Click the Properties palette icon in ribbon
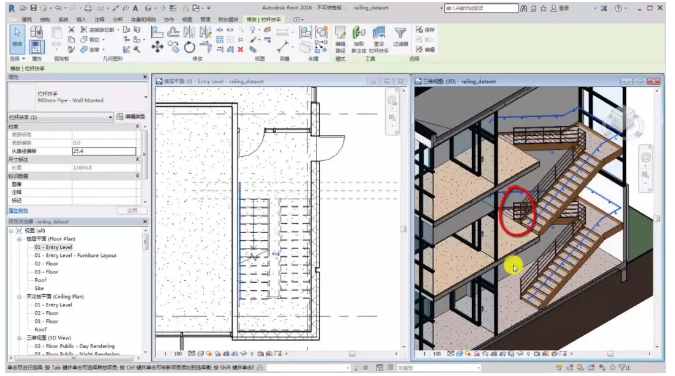This screenshot has height=376, width=675. [x=36, y=47]
